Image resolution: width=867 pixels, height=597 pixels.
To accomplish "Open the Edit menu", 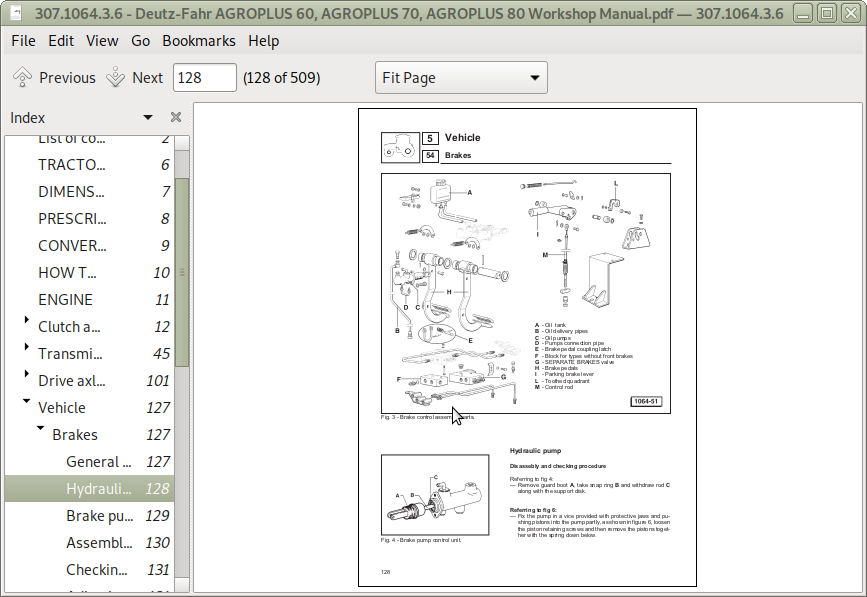I will click(x=61, y=41).
